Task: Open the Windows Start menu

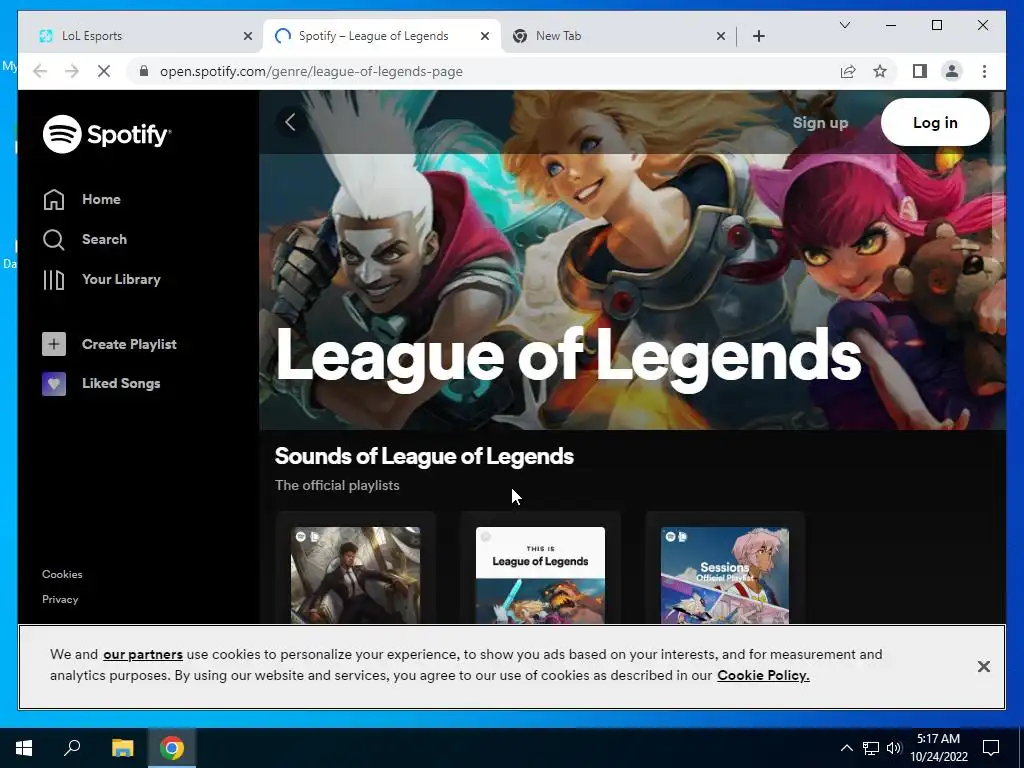Action: click(24, 748)
